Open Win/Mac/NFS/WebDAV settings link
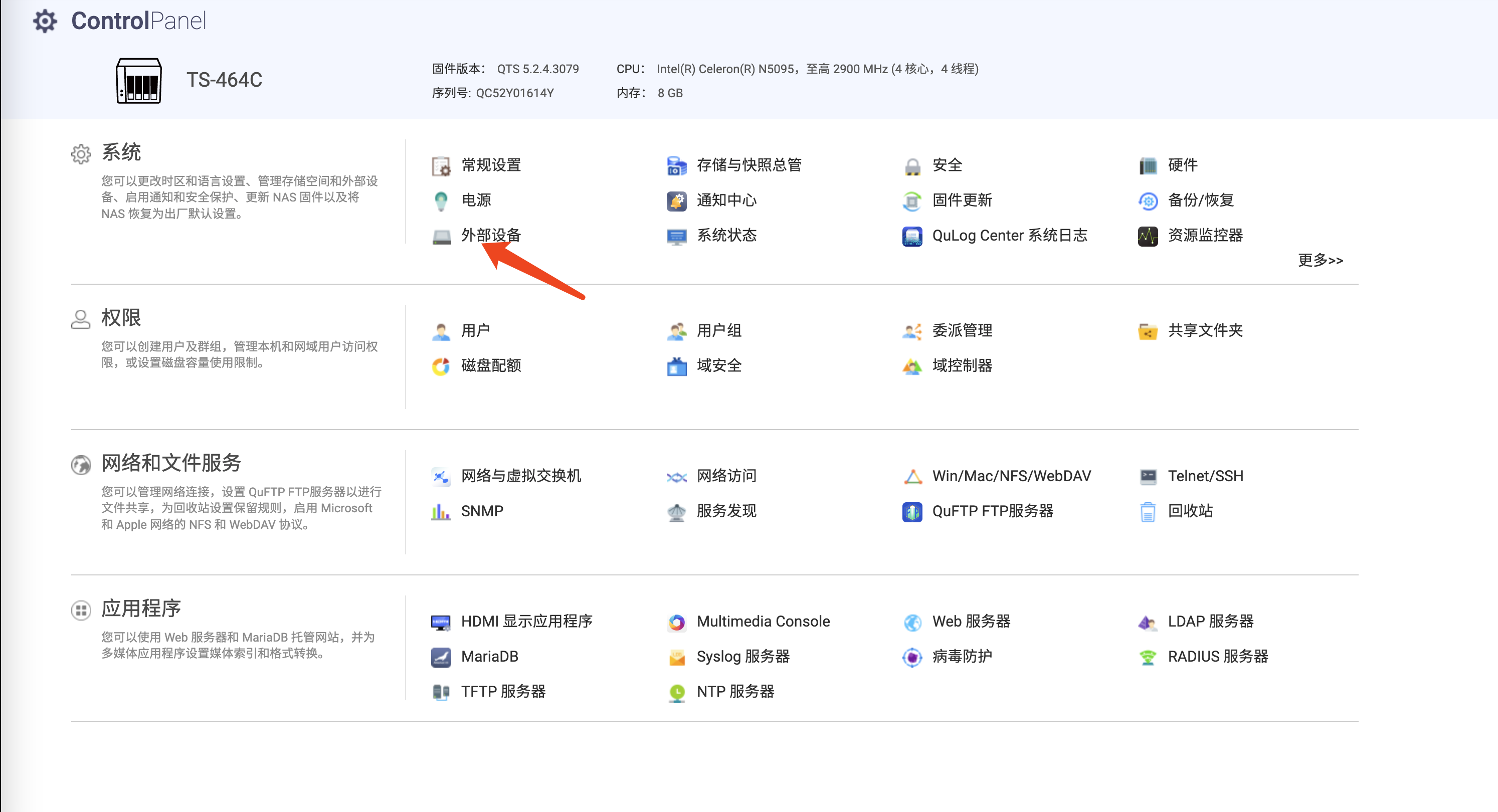The image size is (1498, 812). [x=1011, y=476]
